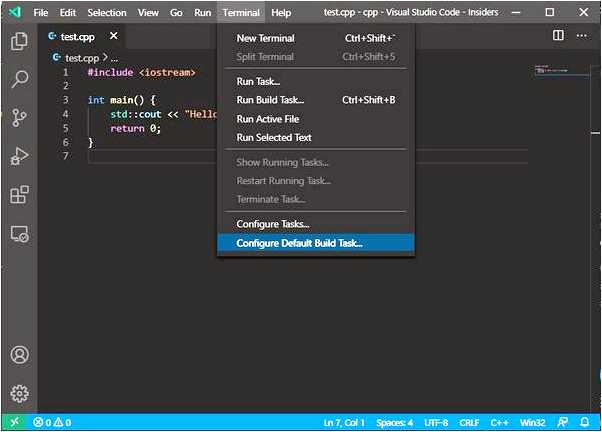Image resolution: width=602 pixels, height=432 pixels.
Task: Close the test.cpp tab
Action: click(114, 36)
